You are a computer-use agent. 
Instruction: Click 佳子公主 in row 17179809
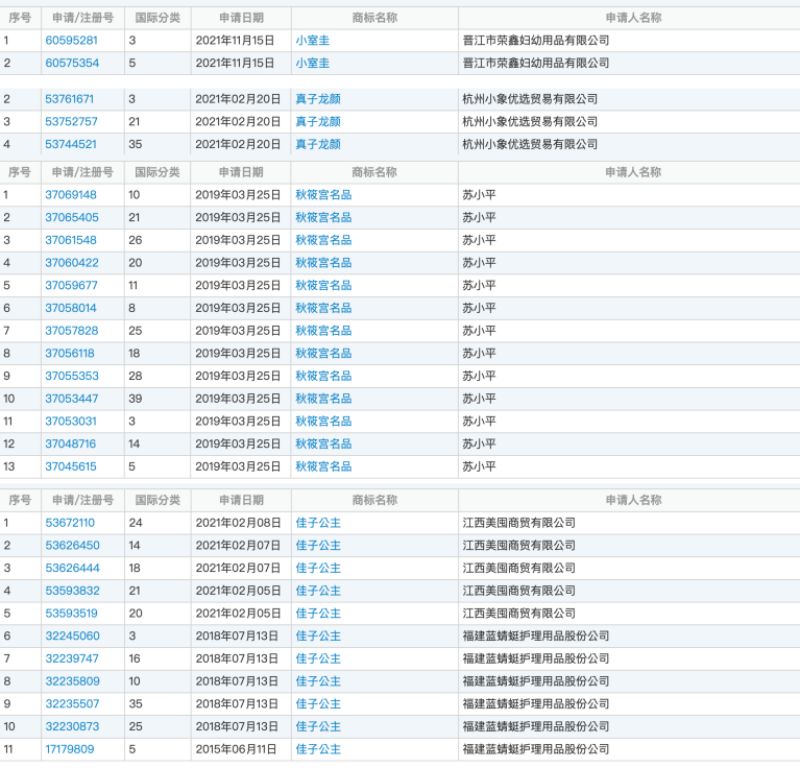tap(318, 749)
